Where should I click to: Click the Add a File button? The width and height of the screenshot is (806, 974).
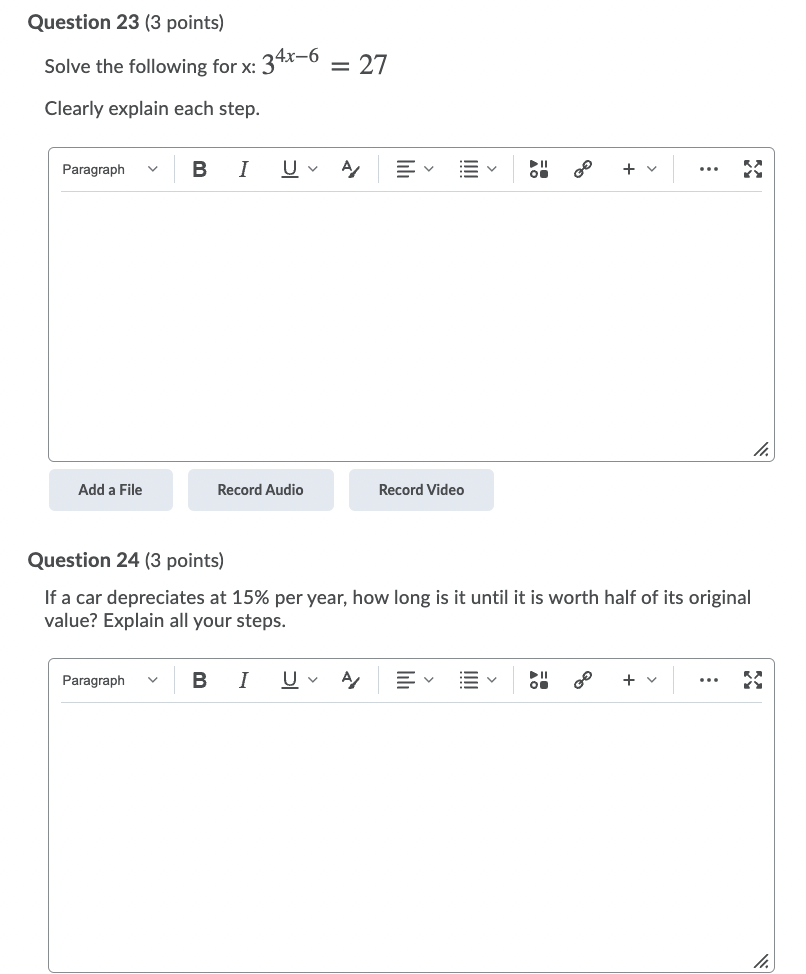[110, 490]
